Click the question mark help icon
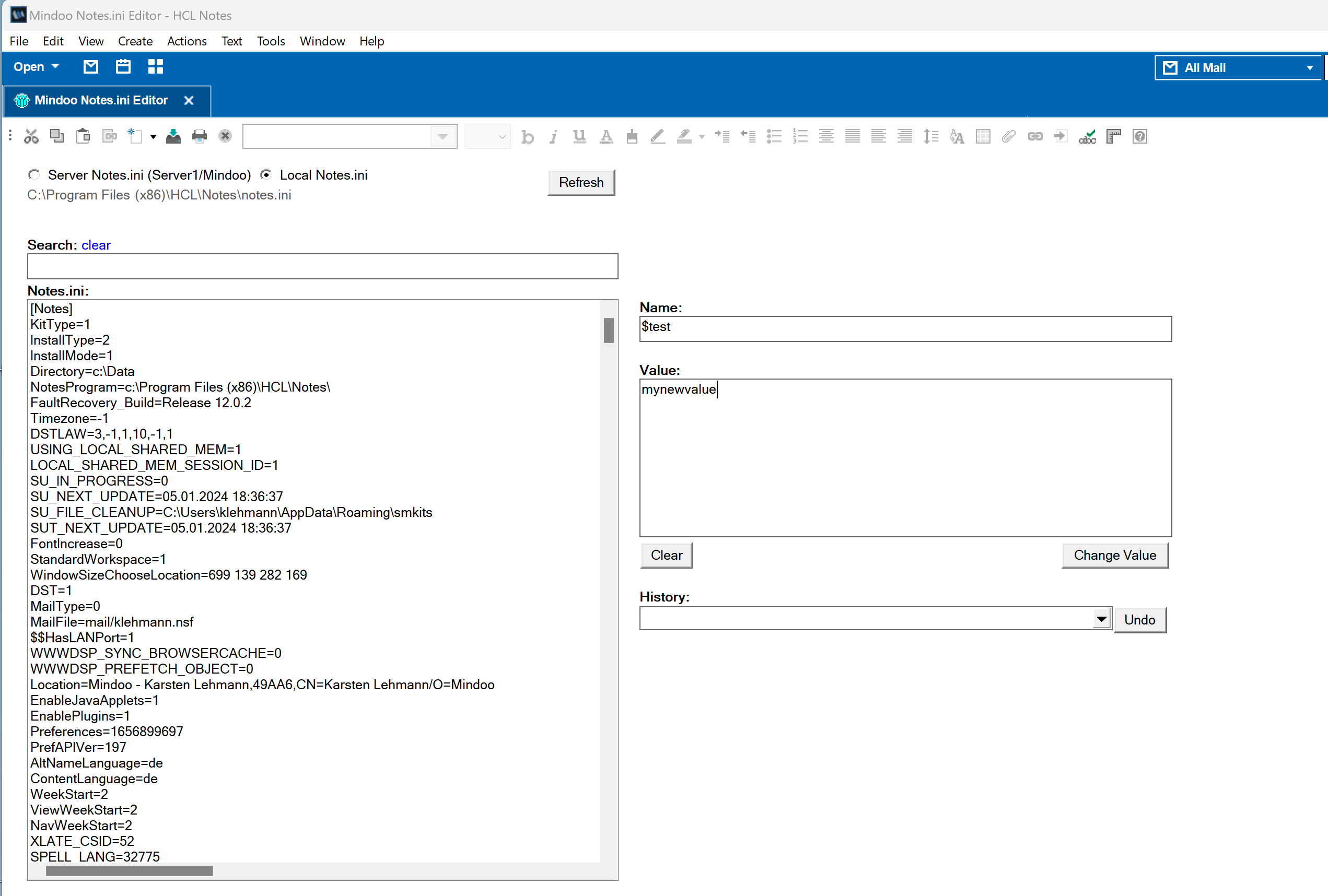 point(1139,136)
